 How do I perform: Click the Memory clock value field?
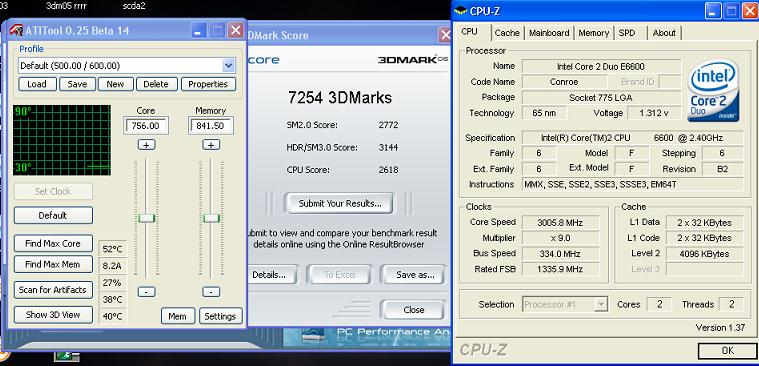(211, 126)
